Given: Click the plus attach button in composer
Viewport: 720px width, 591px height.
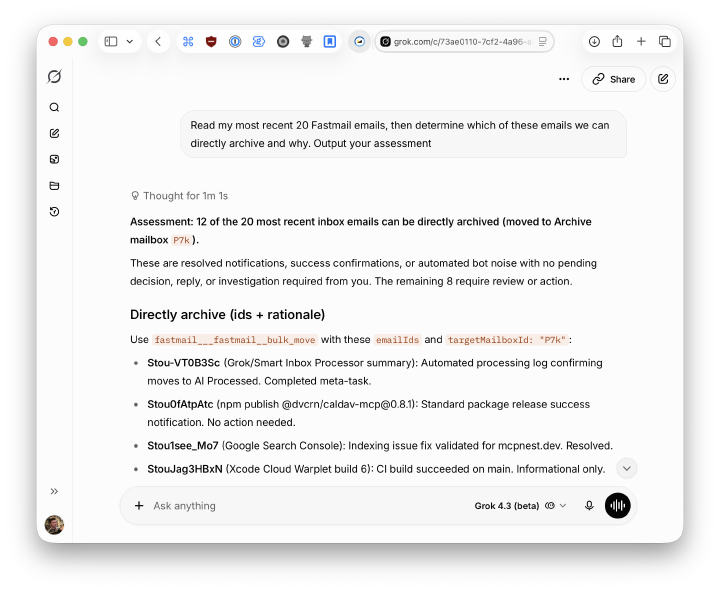Looking at the screenshot, I should point(139,506).
